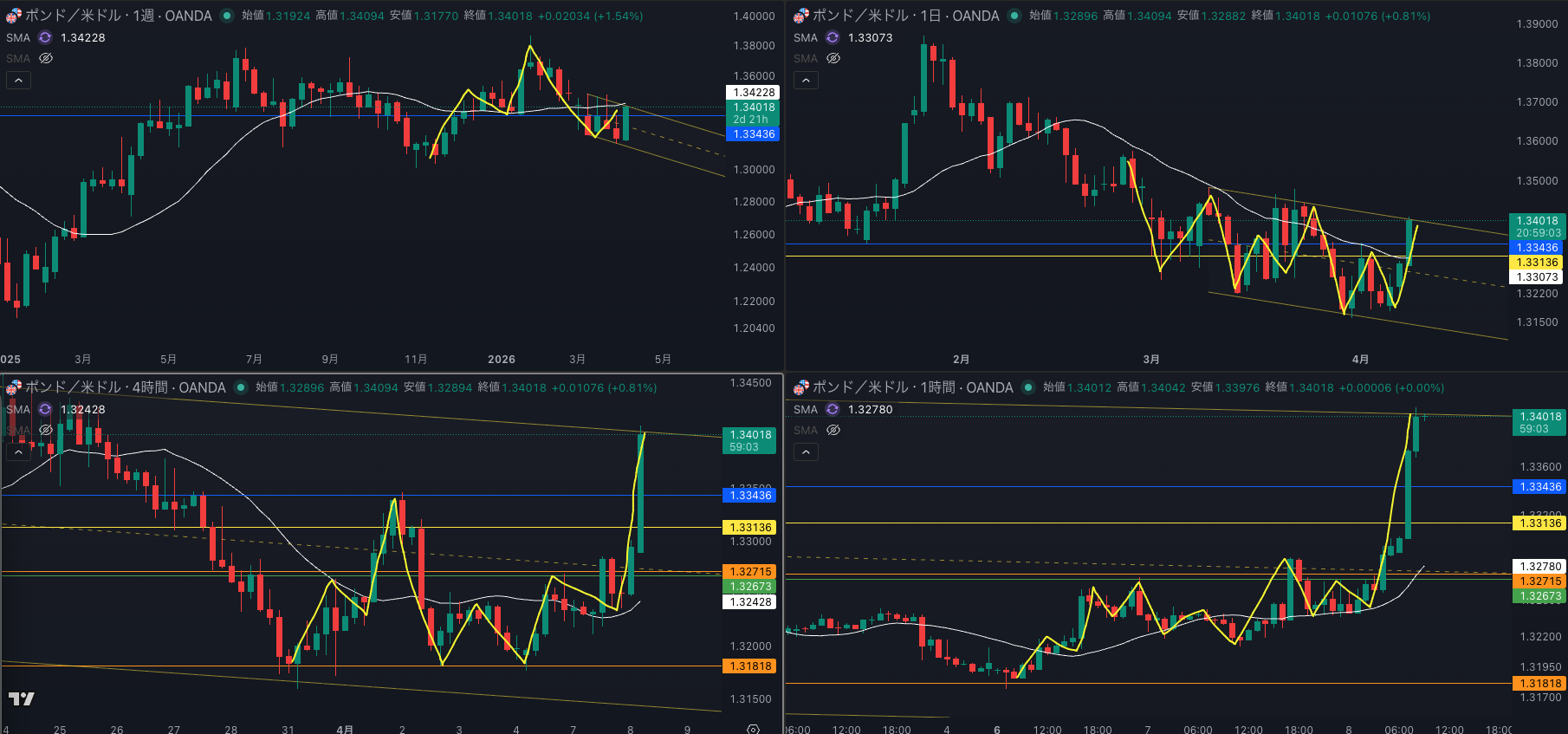Toggle hidden SMA eye icon on 1-hour chart

833,430
